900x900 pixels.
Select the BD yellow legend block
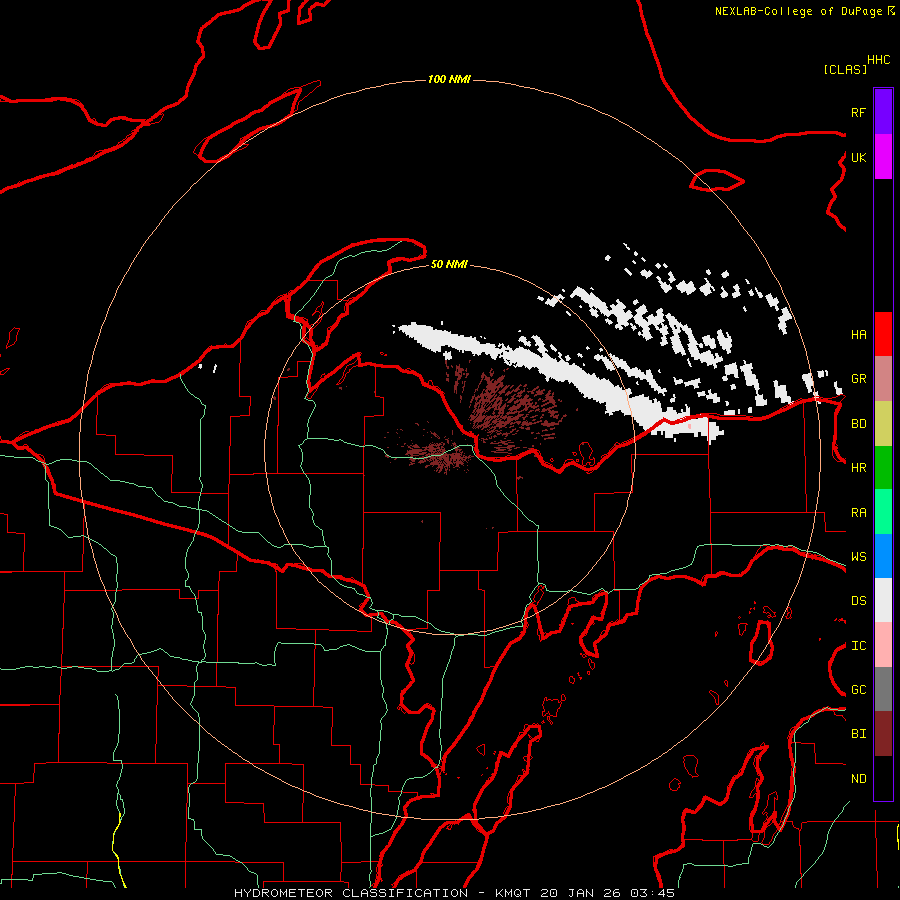coord(883,424)
